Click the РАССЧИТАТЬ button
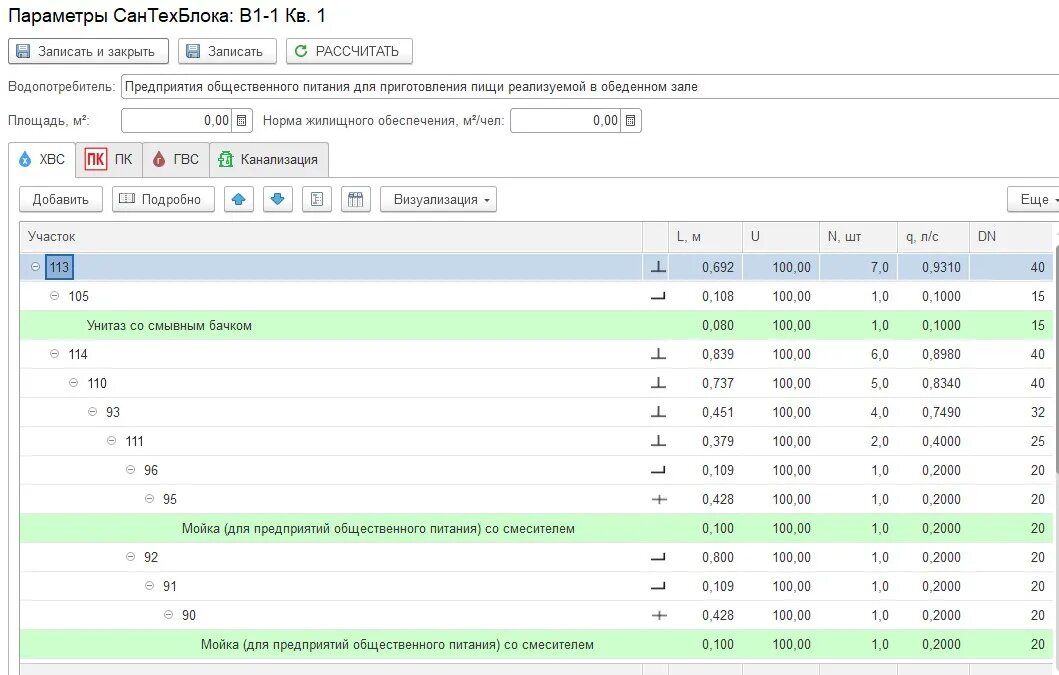 pos(349,51)
